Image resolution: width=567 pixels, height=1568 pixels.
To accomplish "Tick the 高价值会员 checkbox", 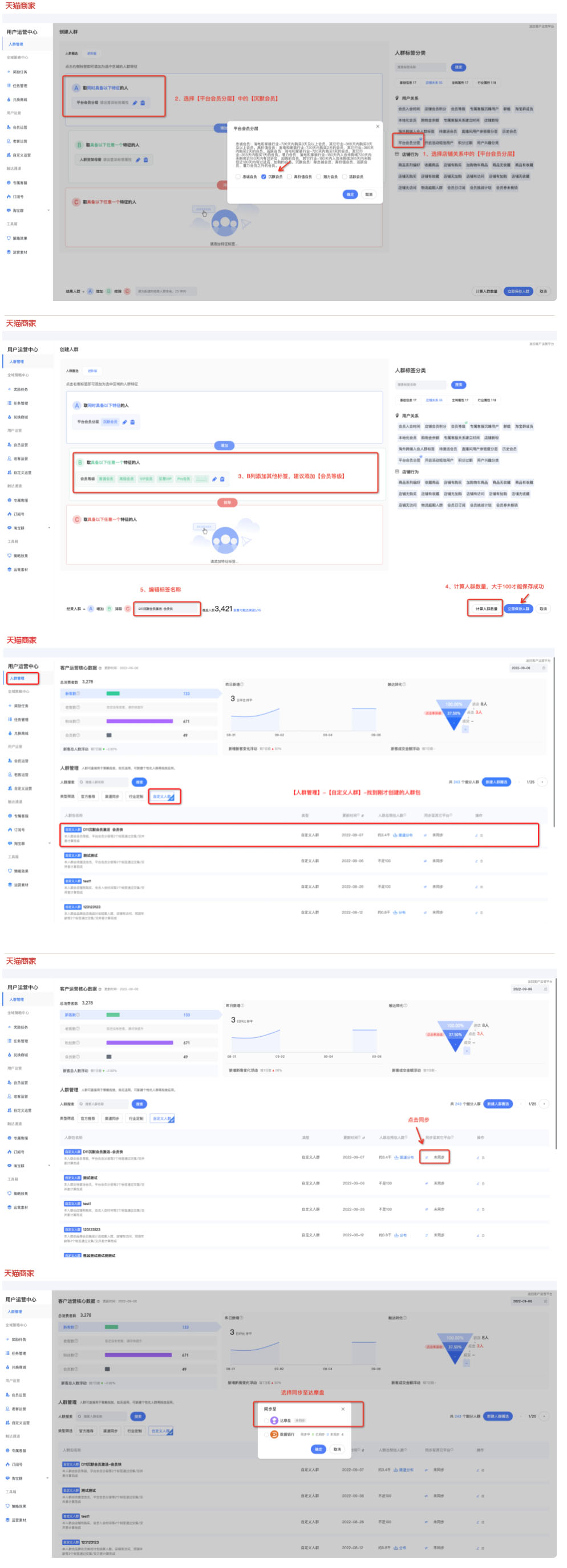I will point(289,177).
